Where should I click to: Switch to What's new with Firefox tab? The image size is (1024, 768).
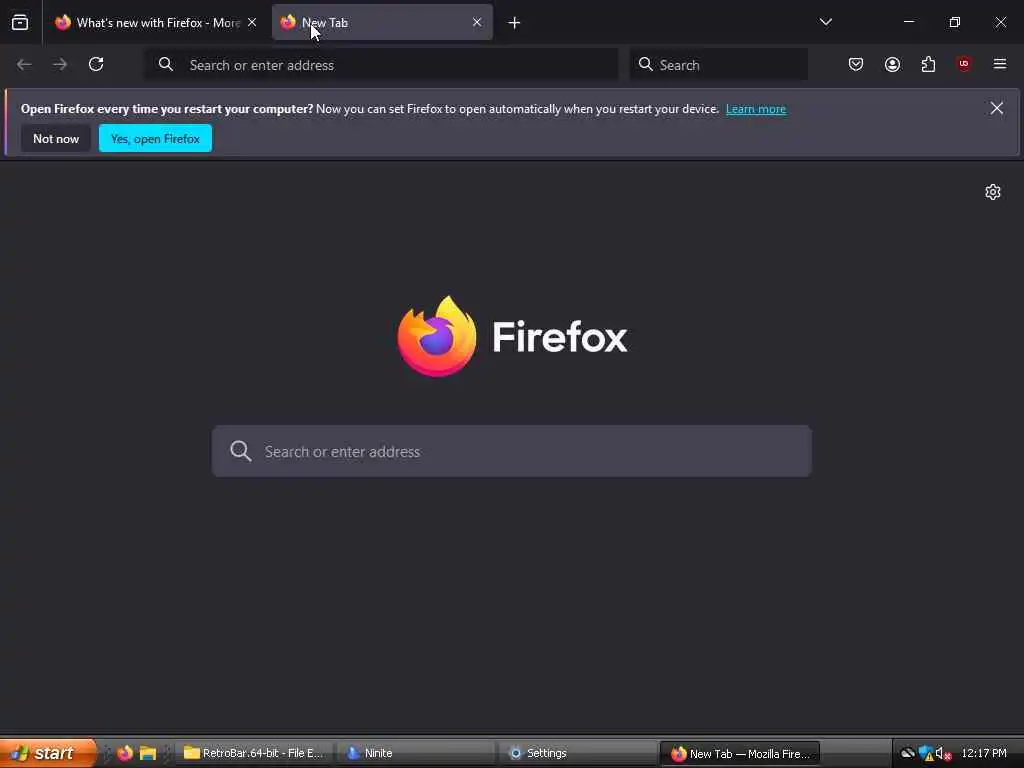click(x=155, y=22)
